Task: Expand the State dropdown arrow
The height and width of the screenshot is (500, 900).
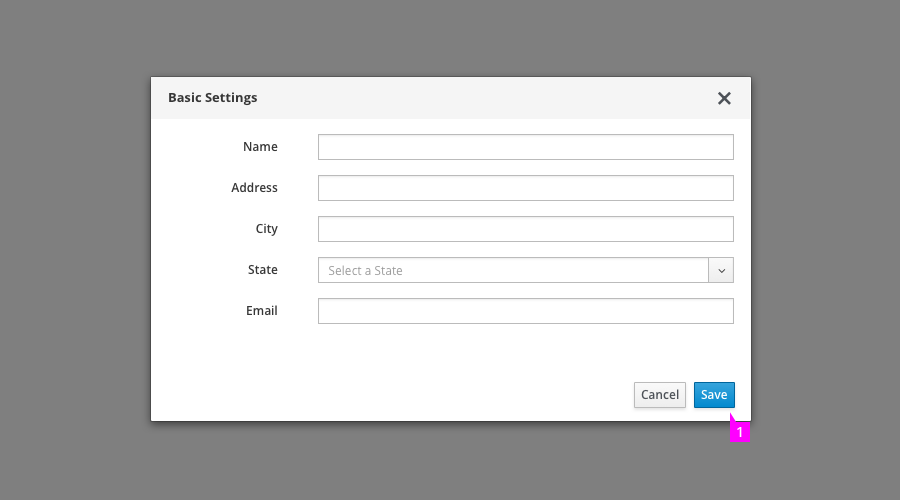Action: pos(721,270)
